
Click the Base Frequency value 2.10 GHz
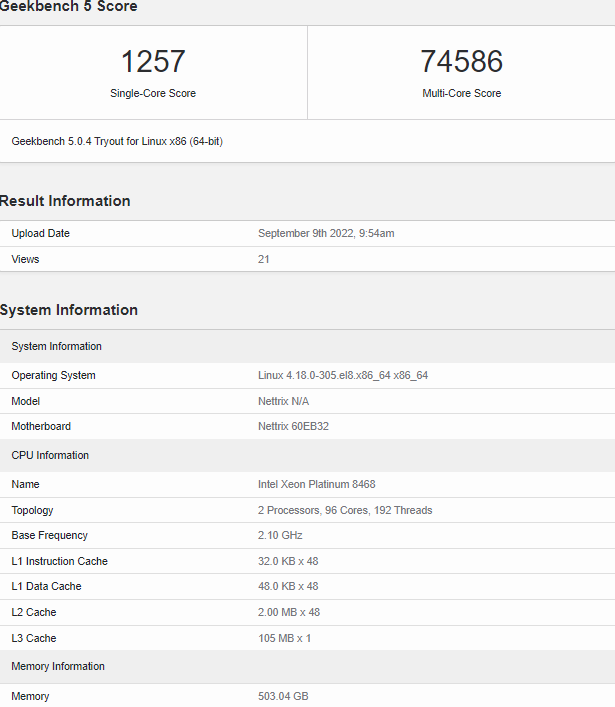(280, 535)
